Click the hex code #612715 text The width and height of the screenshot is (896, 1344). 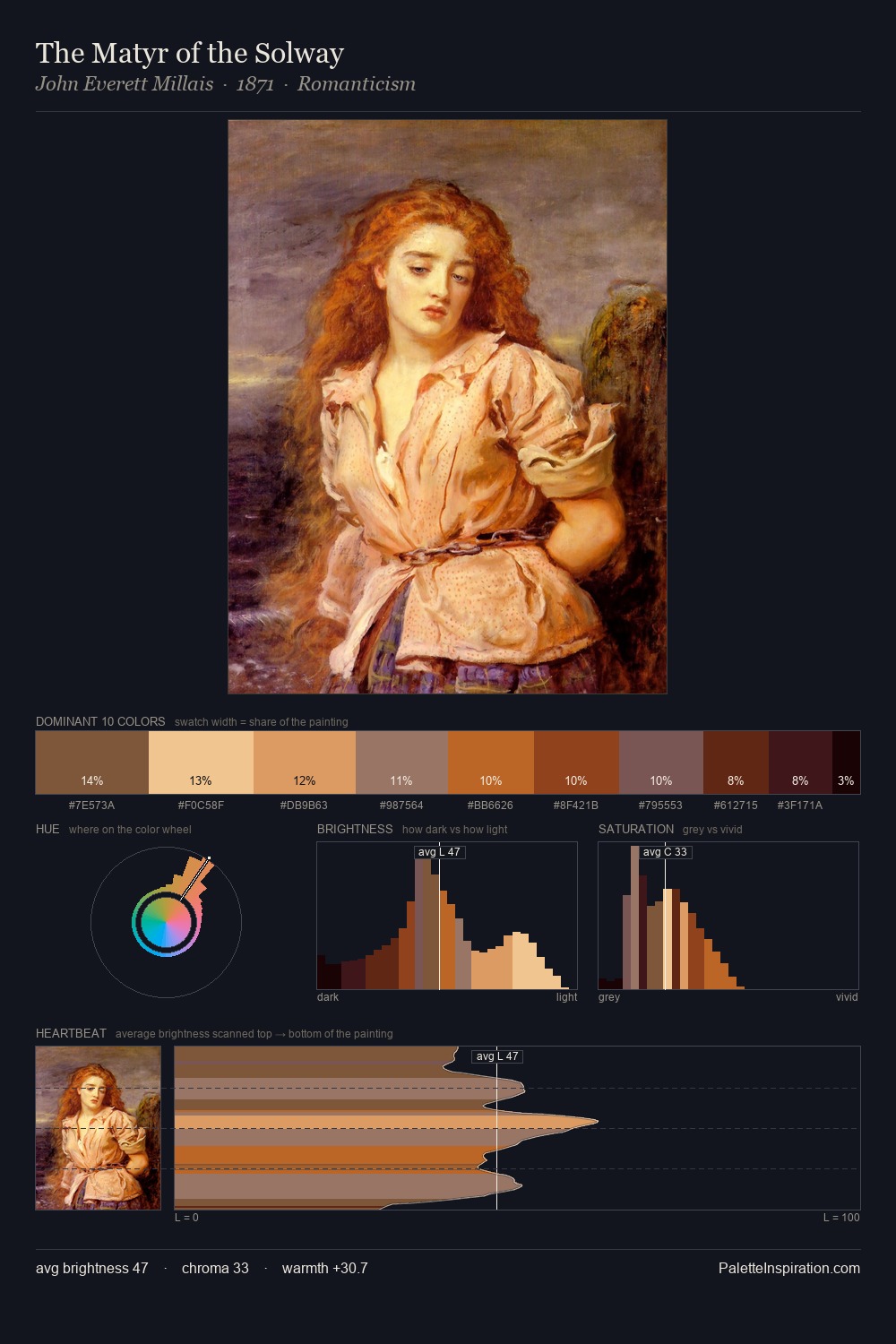coord(736,805)
